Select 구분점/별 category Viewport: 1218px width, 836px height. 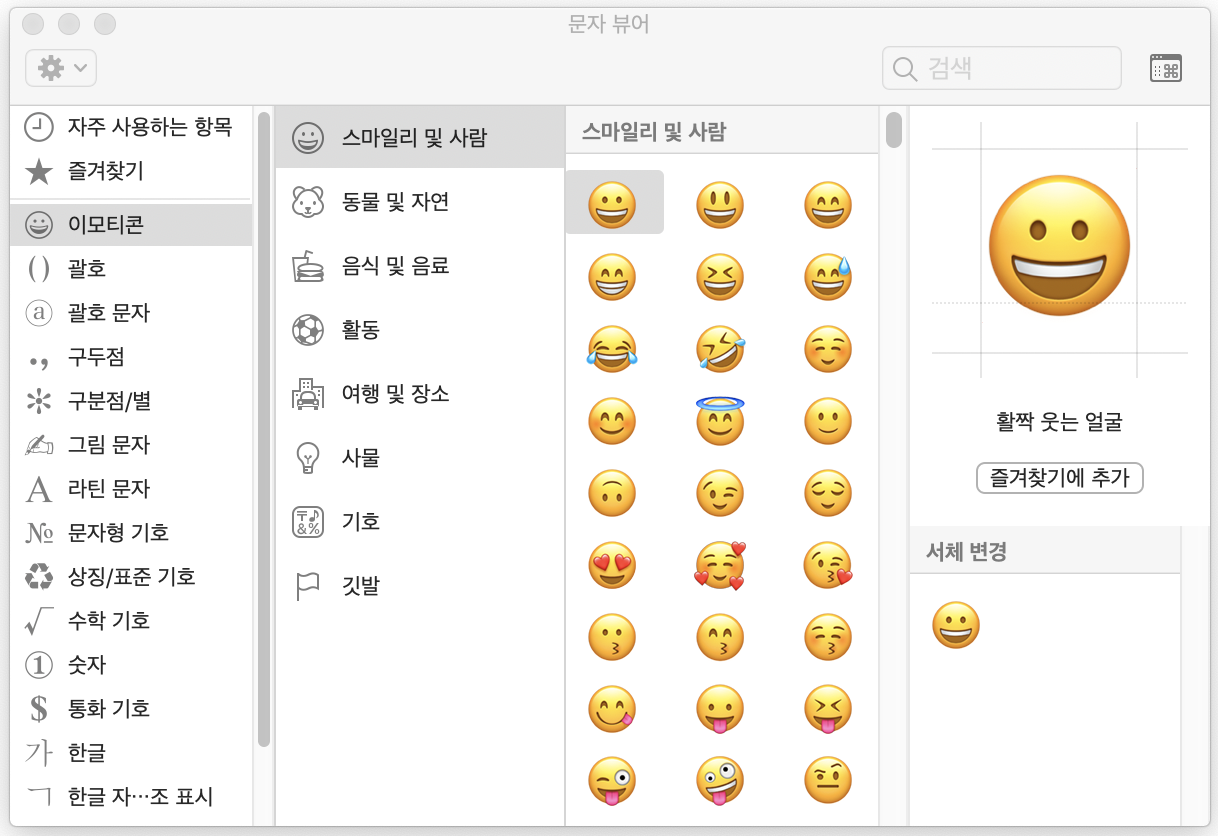coord(131,401)
